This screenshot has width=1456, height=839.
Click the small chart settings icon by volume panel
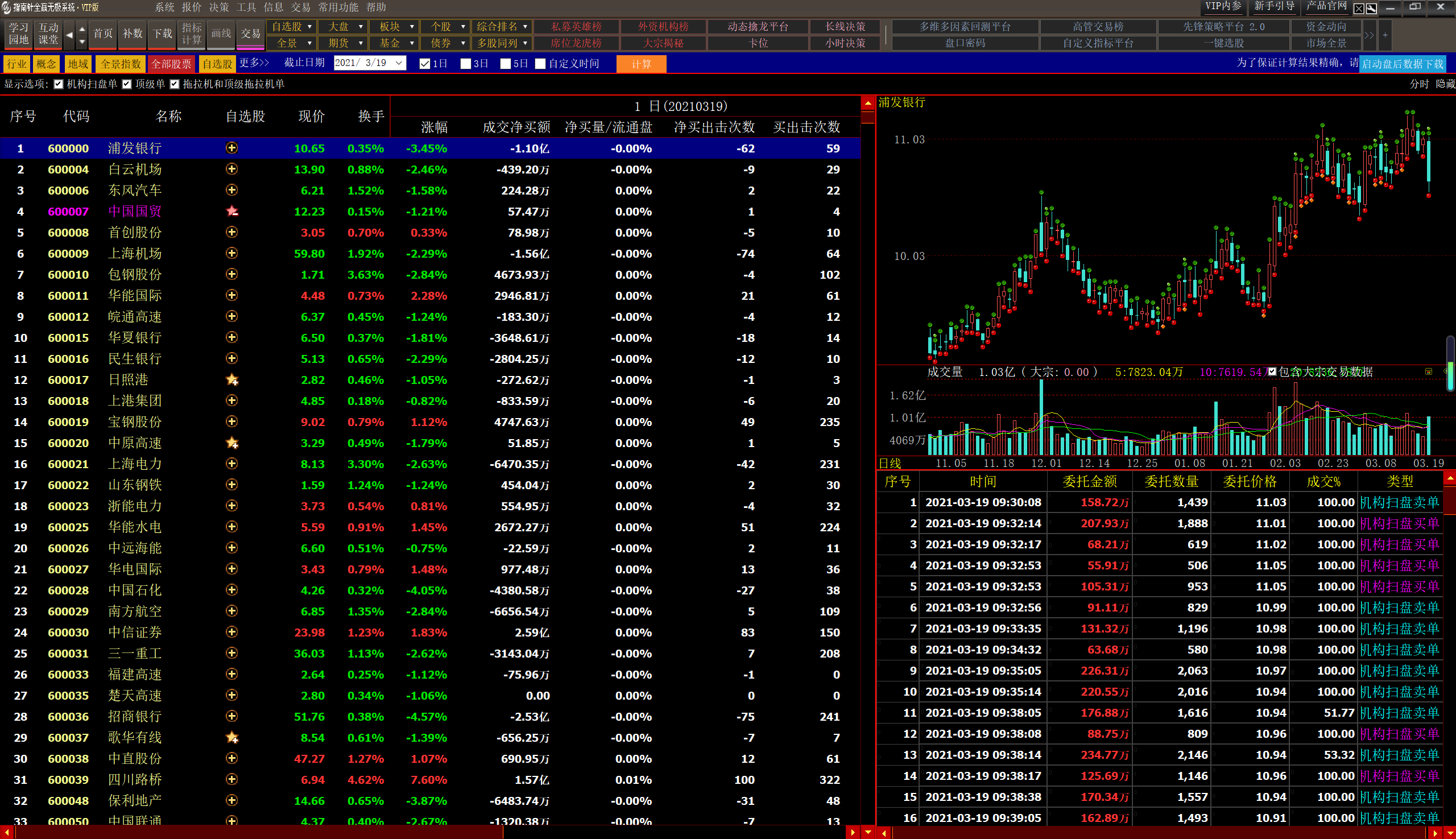click(1428, 371)
